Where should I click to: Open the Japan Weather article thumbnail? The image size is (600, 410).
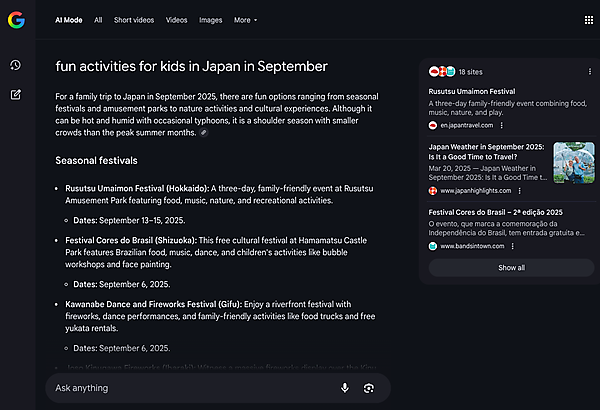pos(573,162)
